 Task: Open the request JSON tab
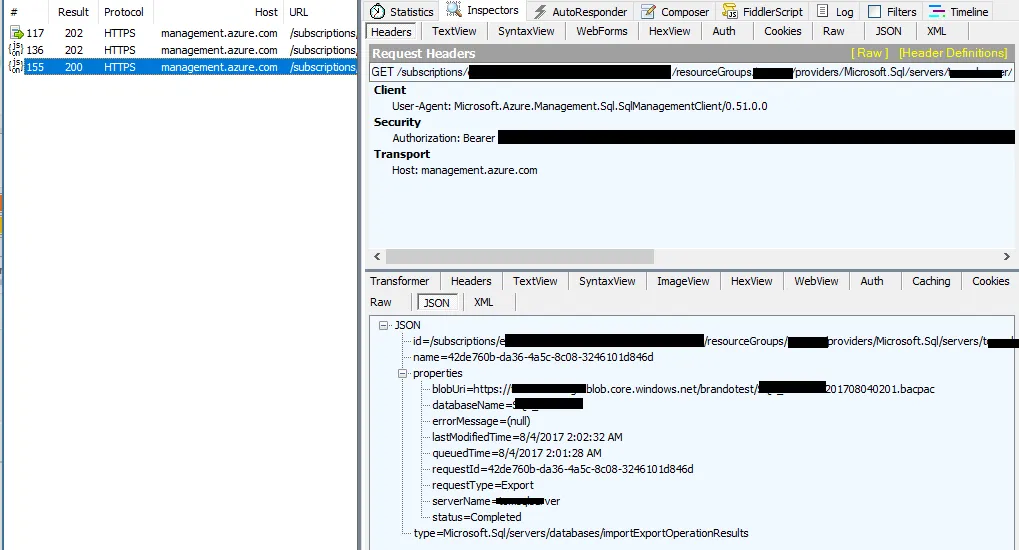[x=888, y=31]
